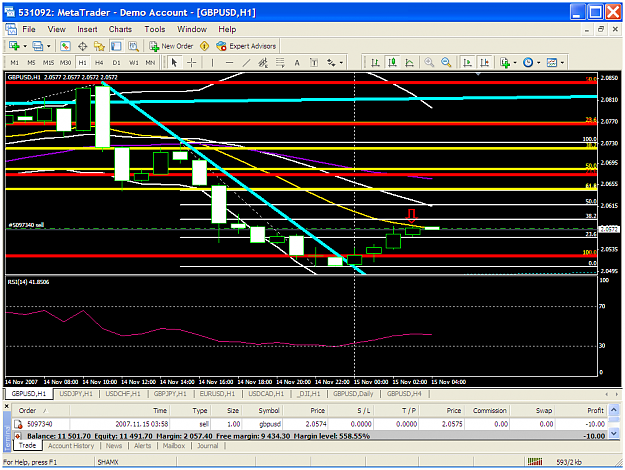Expand the New Chart dropdown arrow

click(x=25, y=46)
